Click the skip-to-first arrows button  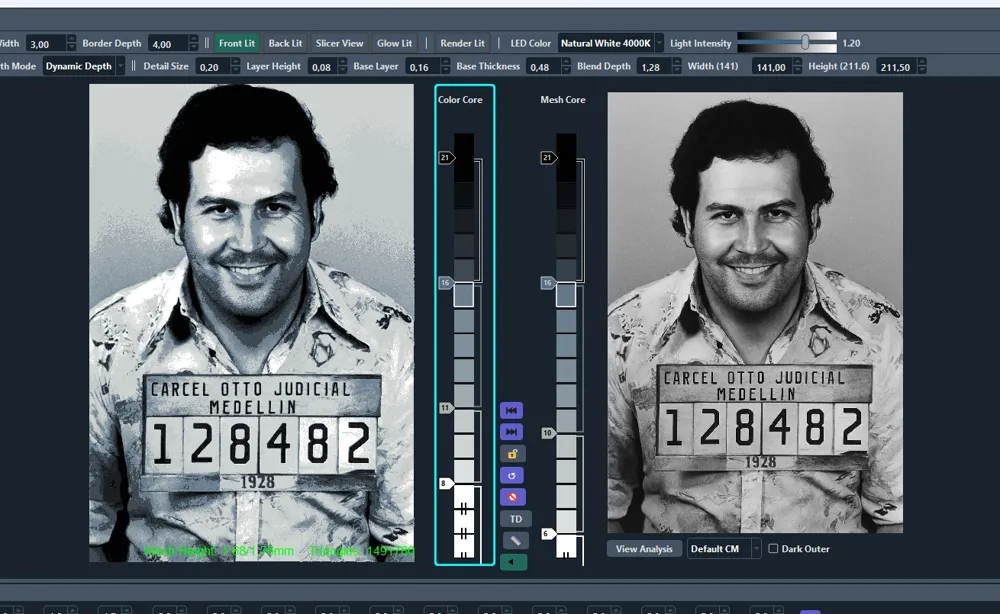[x=511, y=411]
